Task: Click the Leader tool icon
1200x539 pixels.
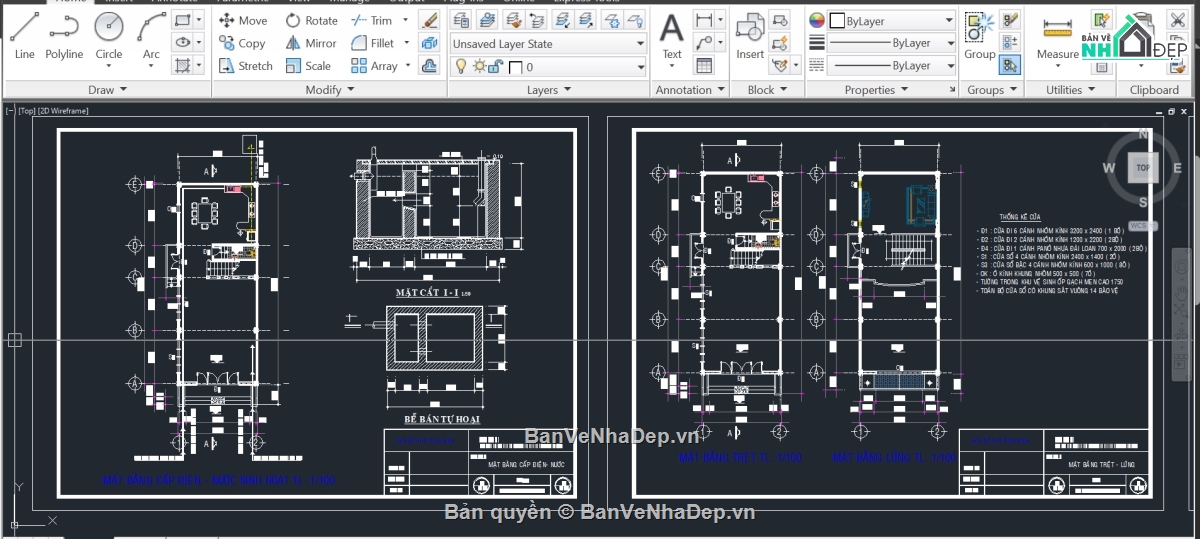Action: click(704, 42)
